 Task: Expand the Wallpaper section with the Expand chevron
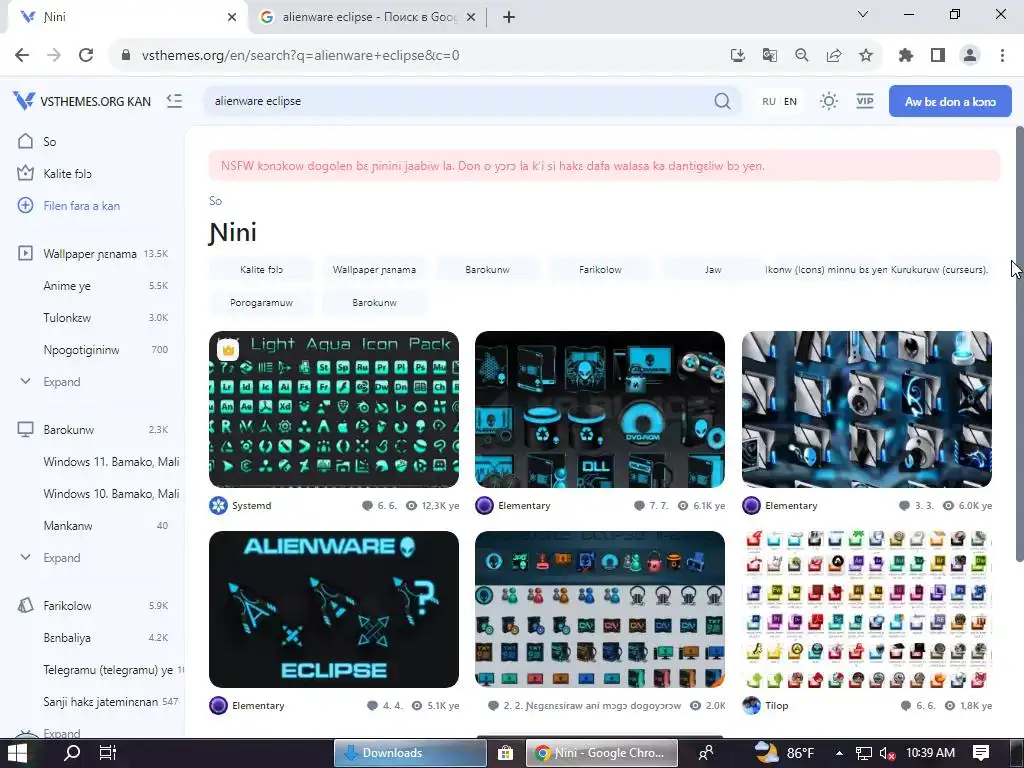25,381
